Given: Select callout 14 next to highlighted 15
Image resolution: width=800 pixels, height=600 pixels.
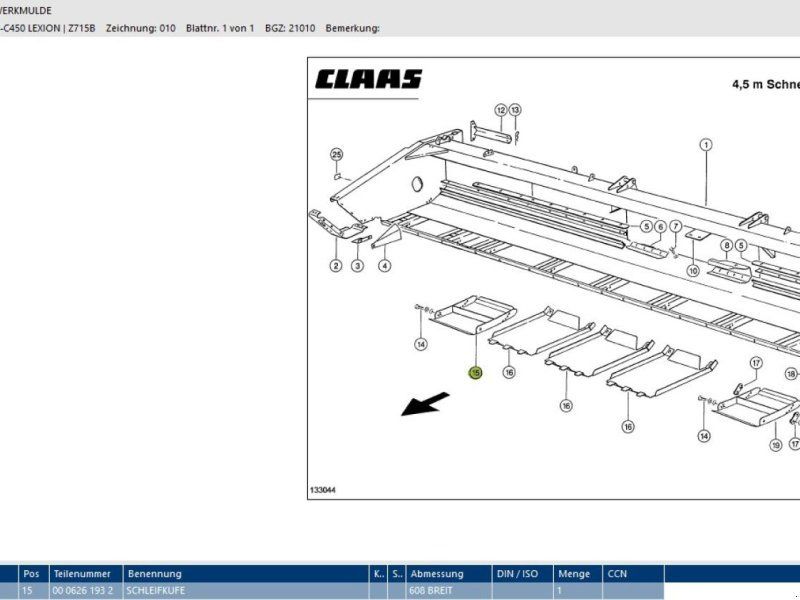Looking at the screenshot, I should pyautogui.click(x=420, y=345).
